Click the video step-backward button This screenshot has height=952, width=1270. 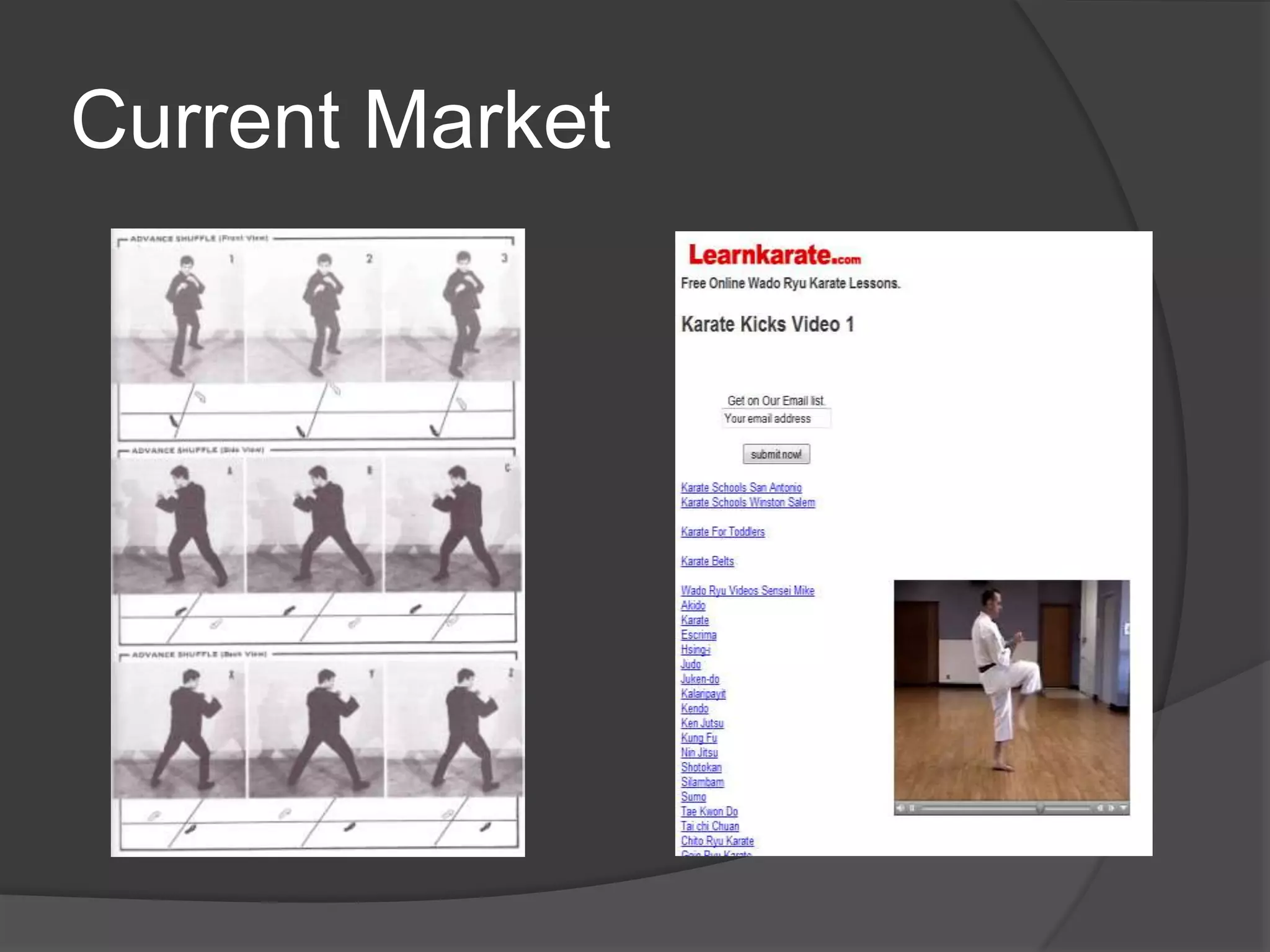tap(1100, 808)
